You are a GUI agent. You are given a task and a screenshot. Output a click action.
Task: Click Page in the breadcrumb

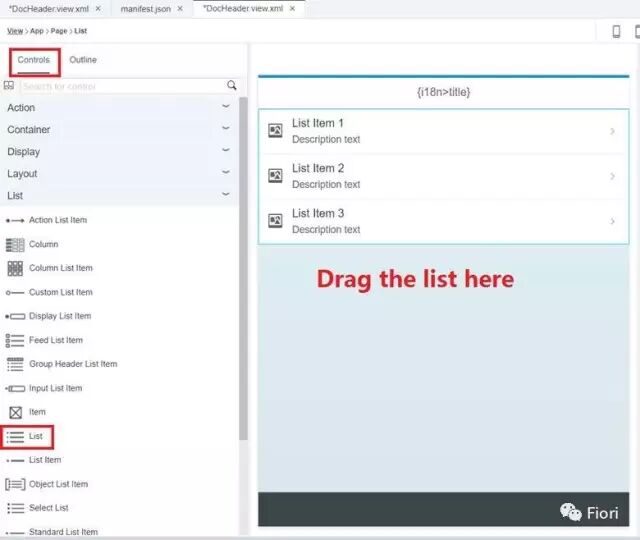point(59,31)
